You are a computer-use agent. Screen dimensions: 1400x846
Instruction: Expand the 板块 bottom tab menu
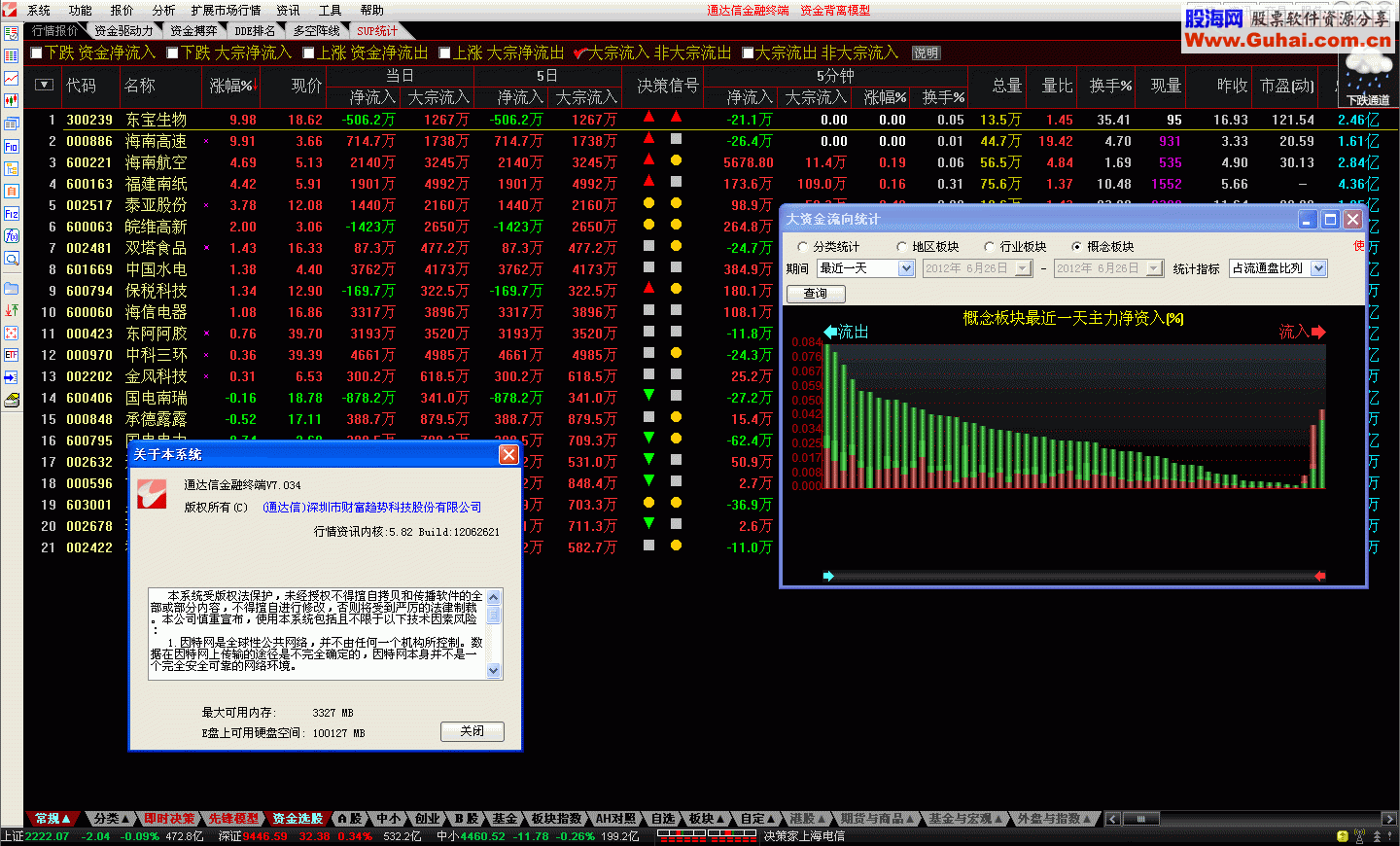[x=720, y=819]
